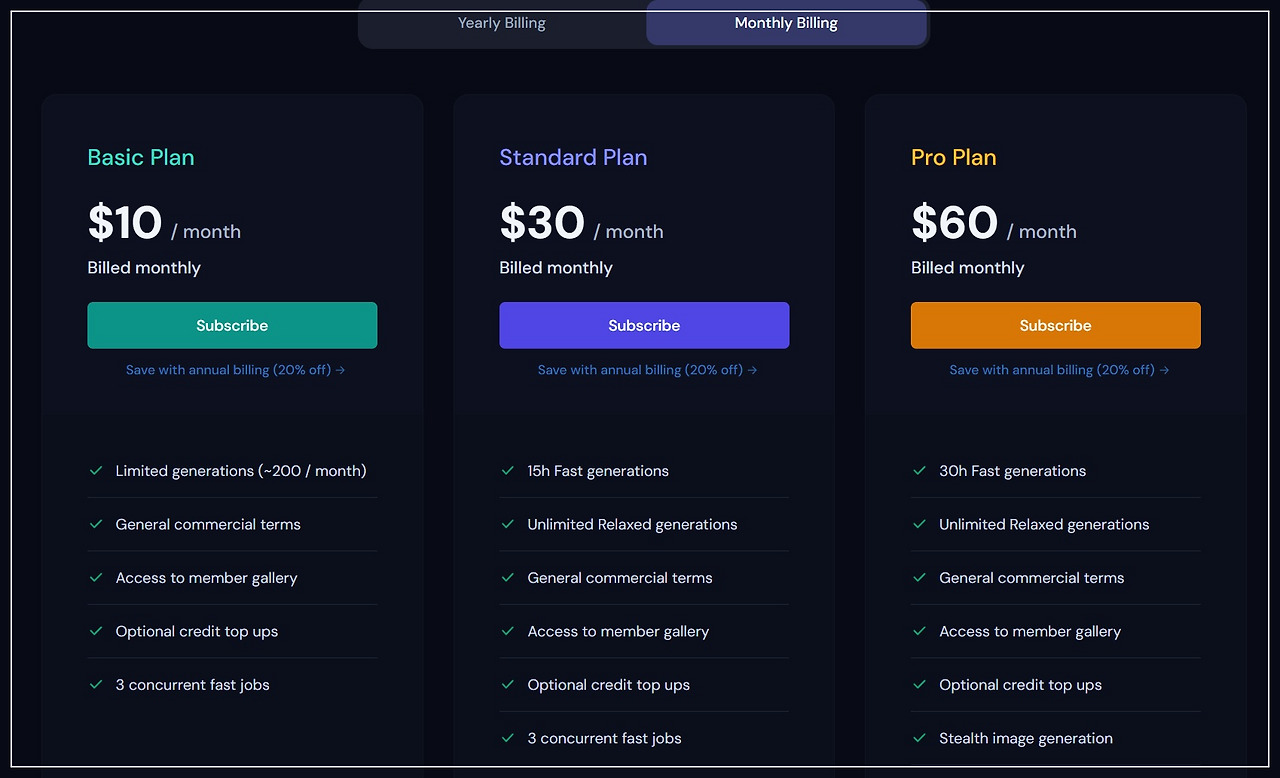Click checkmark next to 15h Fast generations
The width and height of the screenshot is (1280, 778).
pyautogui.click(x=508, y=470)
